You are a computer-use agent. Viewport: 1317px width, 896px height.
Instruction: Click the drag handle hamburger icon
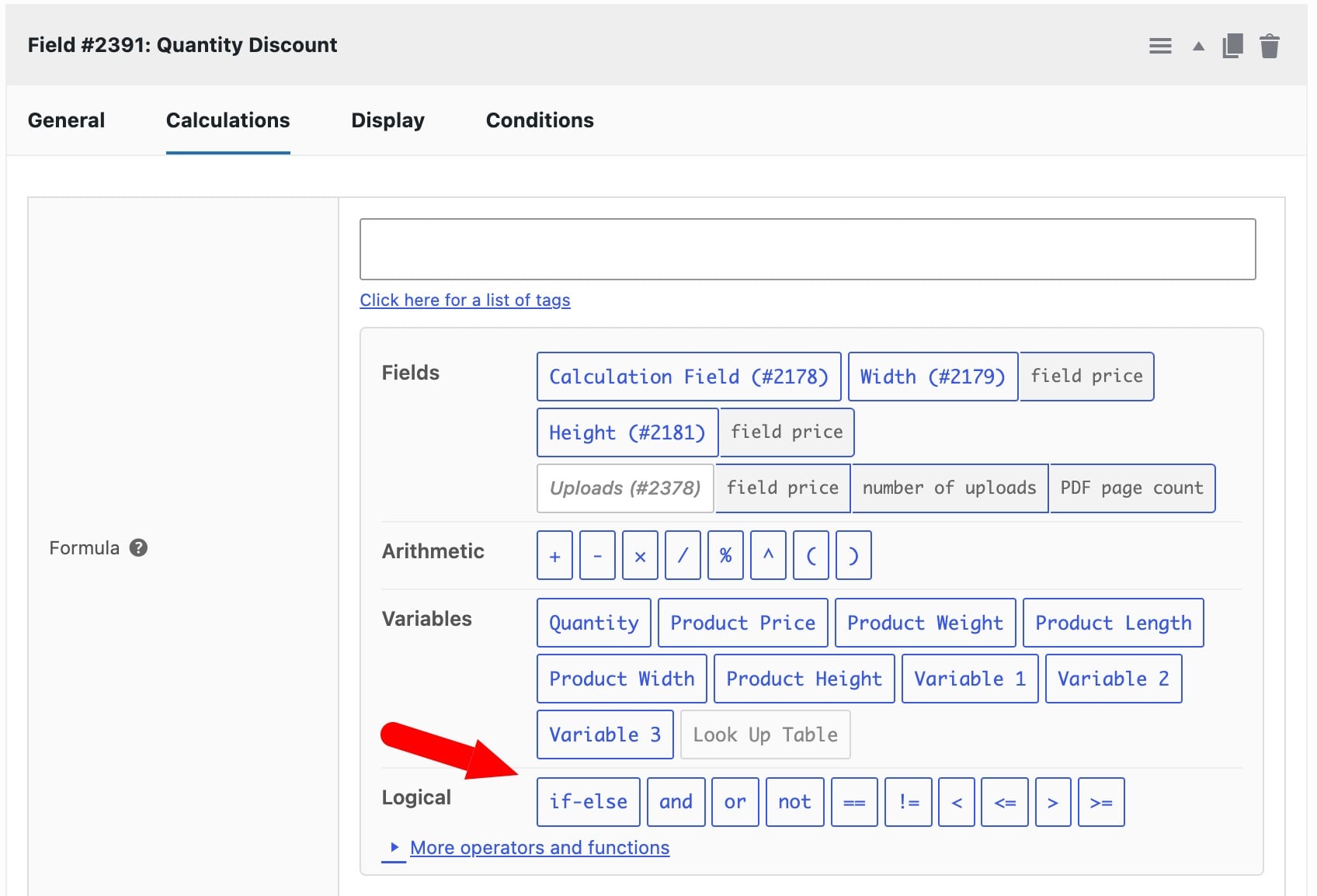pyautogui.click(x=1160, y=46)
